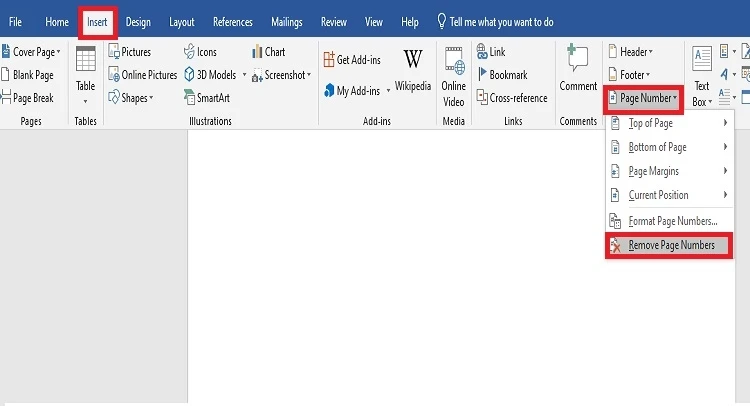Click Get Add-ins button
This screenshot has width=750, height=406.
point(353,60)
